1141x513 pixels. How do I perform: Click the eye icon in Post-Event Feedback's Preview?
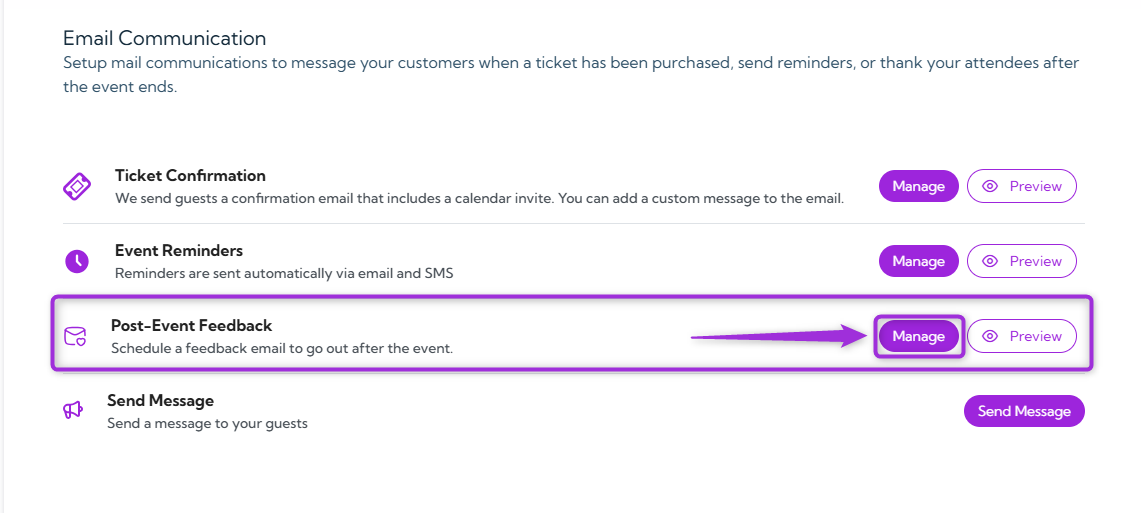[991, 336]
